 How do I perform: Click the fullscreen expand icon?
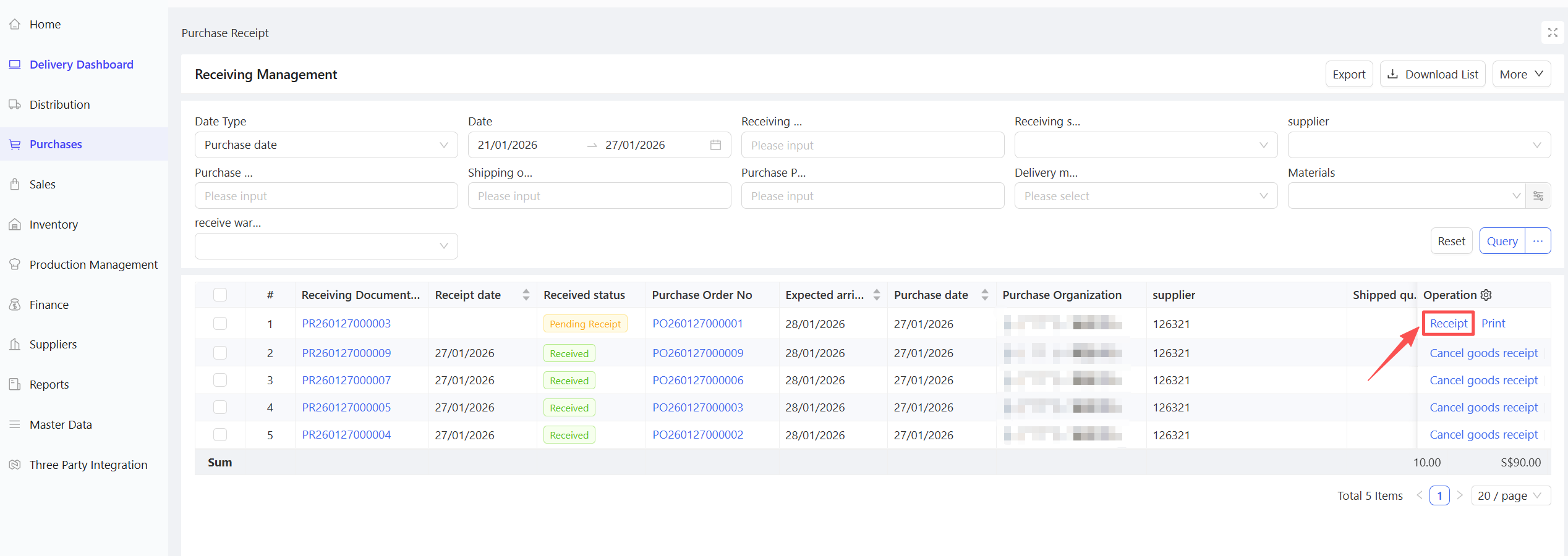coord(1552,33)
